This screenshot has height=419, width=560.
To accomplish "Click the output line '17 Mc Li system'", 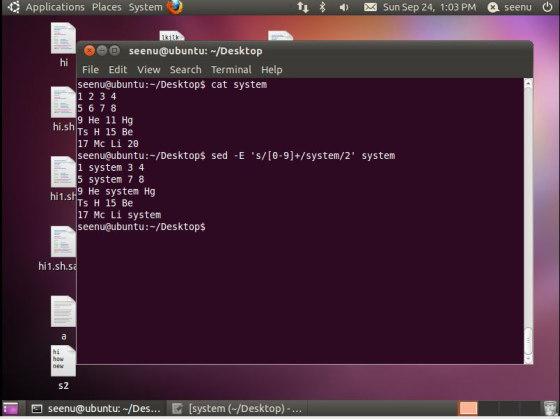I will (119, 215).
